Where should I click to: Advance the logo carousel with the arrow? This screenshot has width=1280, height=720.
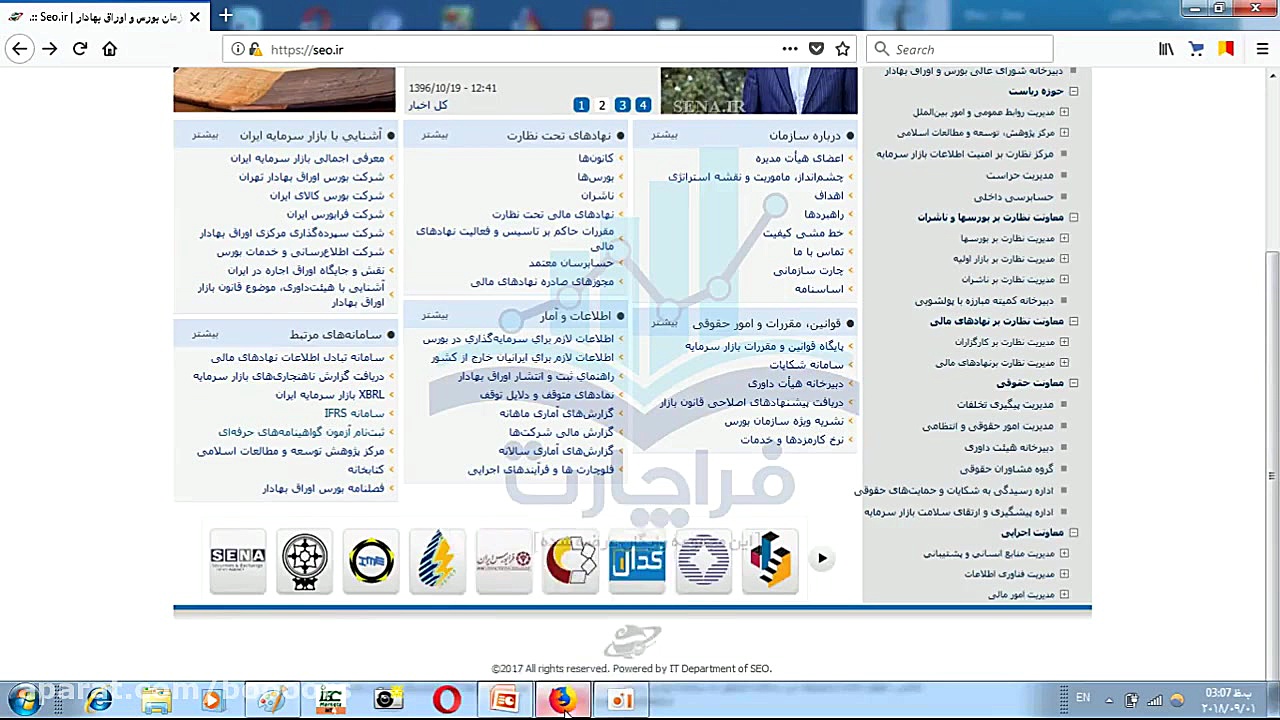(822, 559)
